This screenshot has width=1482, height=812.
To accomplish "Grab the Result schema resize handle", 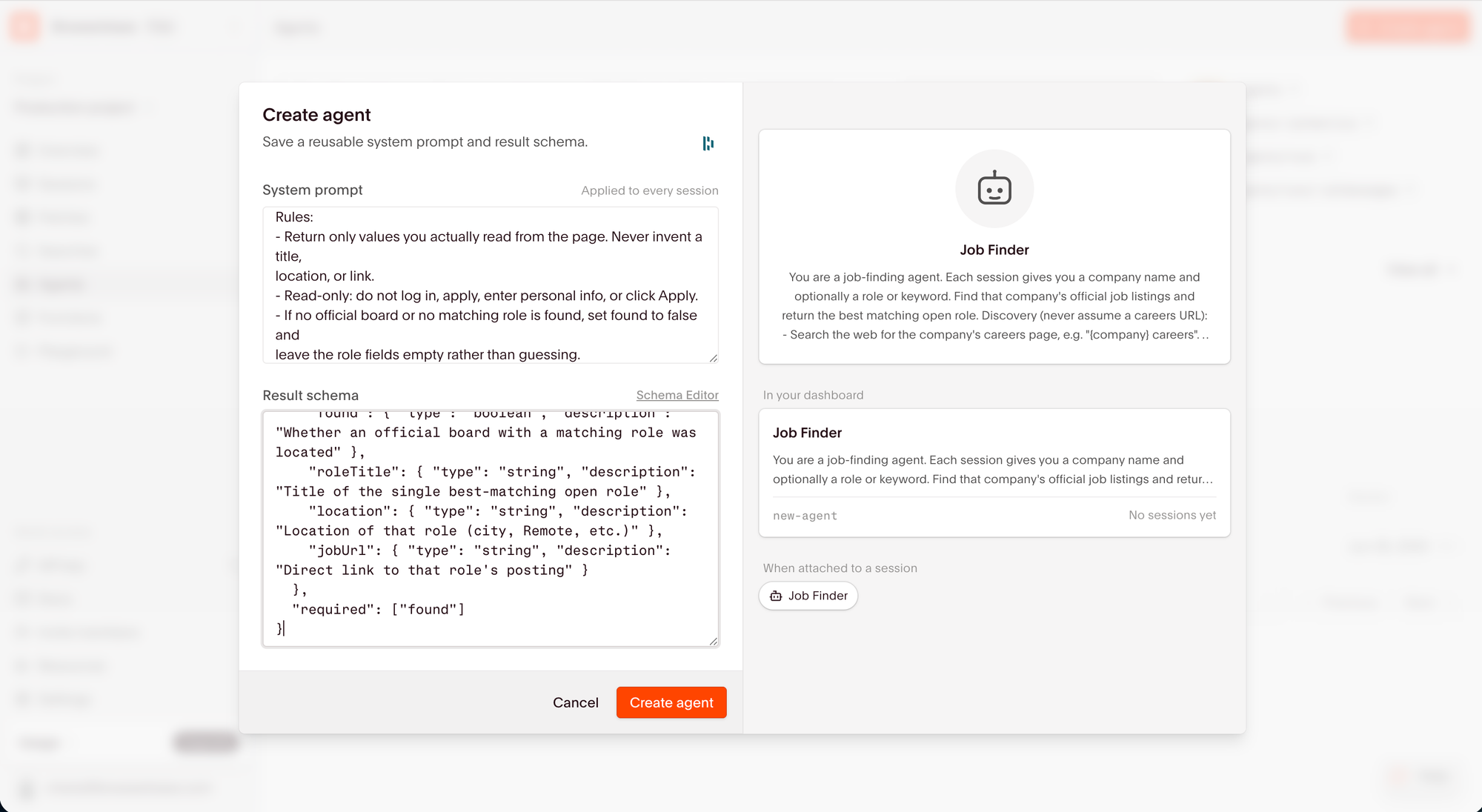I will click(713, 641).
